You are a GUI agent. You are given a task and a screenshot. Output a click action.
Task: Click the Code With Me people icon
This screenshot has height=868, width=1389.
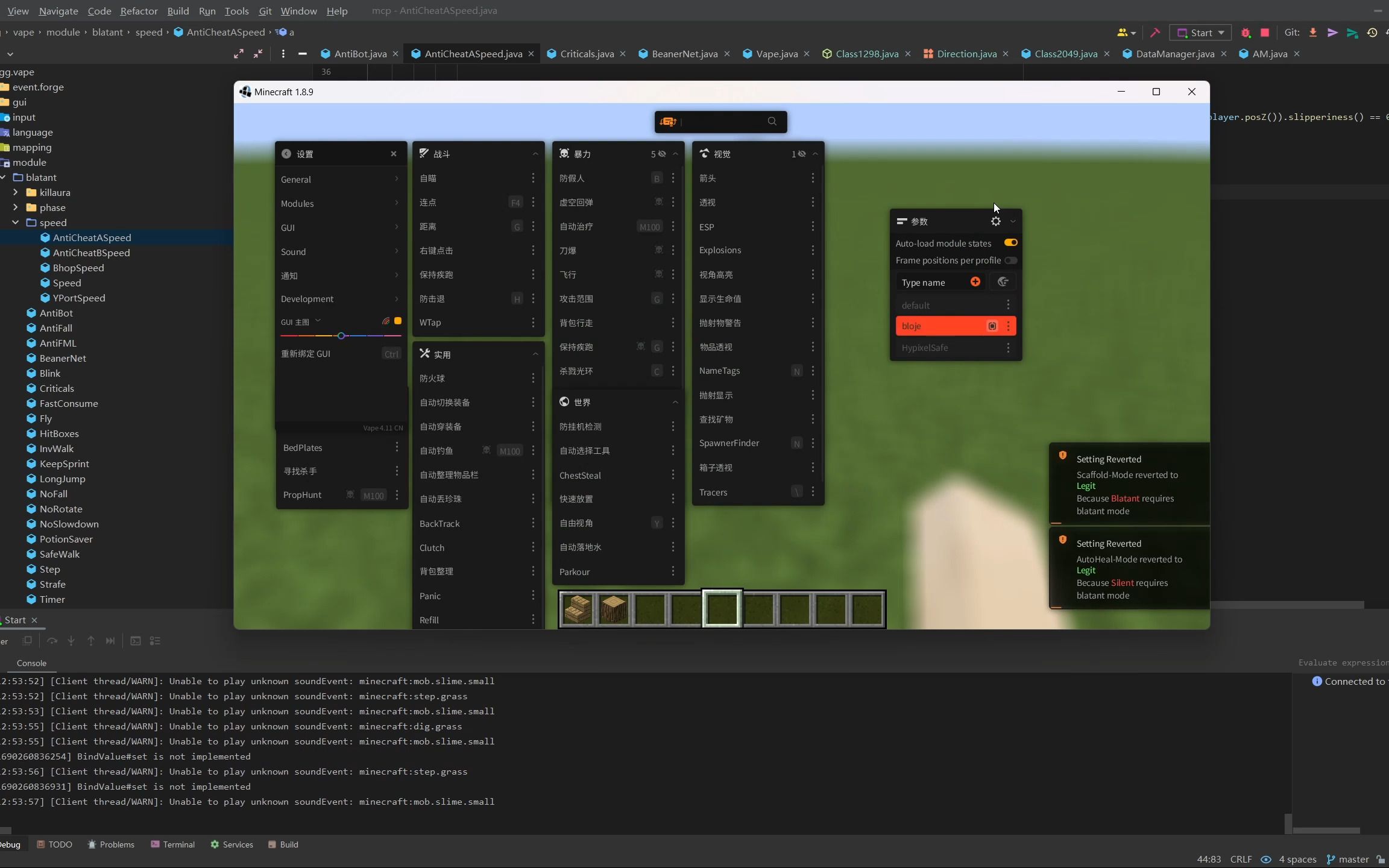1126,33
